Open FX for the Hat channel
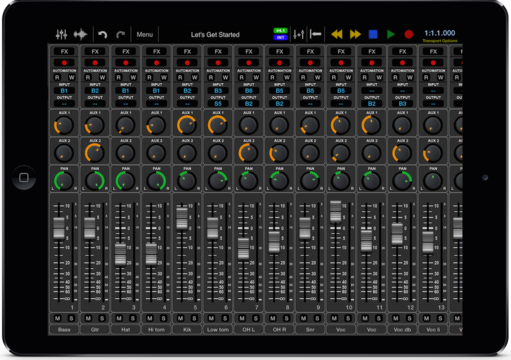The width and height of the screenshot is (511, 360). [126, 51]
